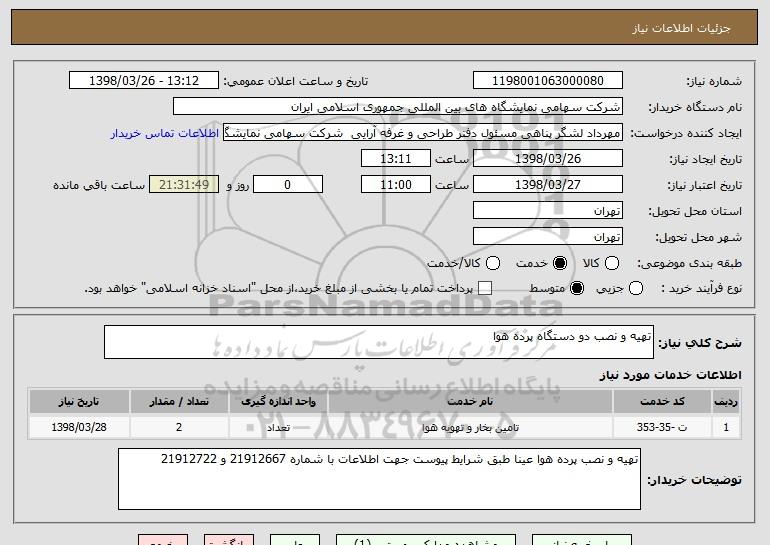This screenshot has height=545, width=770.
Task: Click the توضیحات خریدار text area
Action: pos(379,479)
